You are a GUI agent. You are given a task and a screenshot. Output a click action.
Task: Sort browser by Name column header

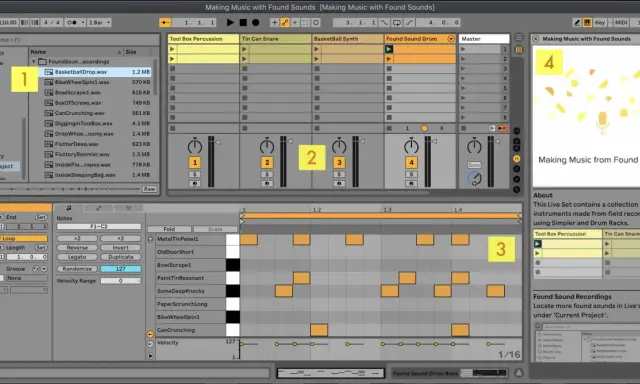coord(76,52)
